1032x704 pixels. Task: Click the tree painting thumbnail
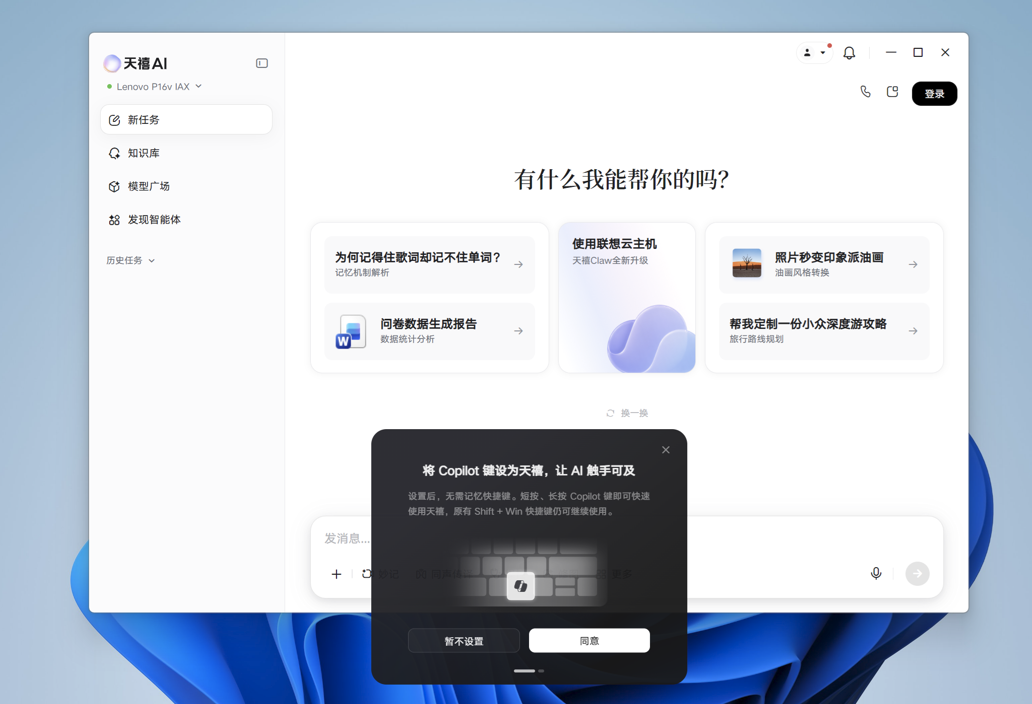747,263
